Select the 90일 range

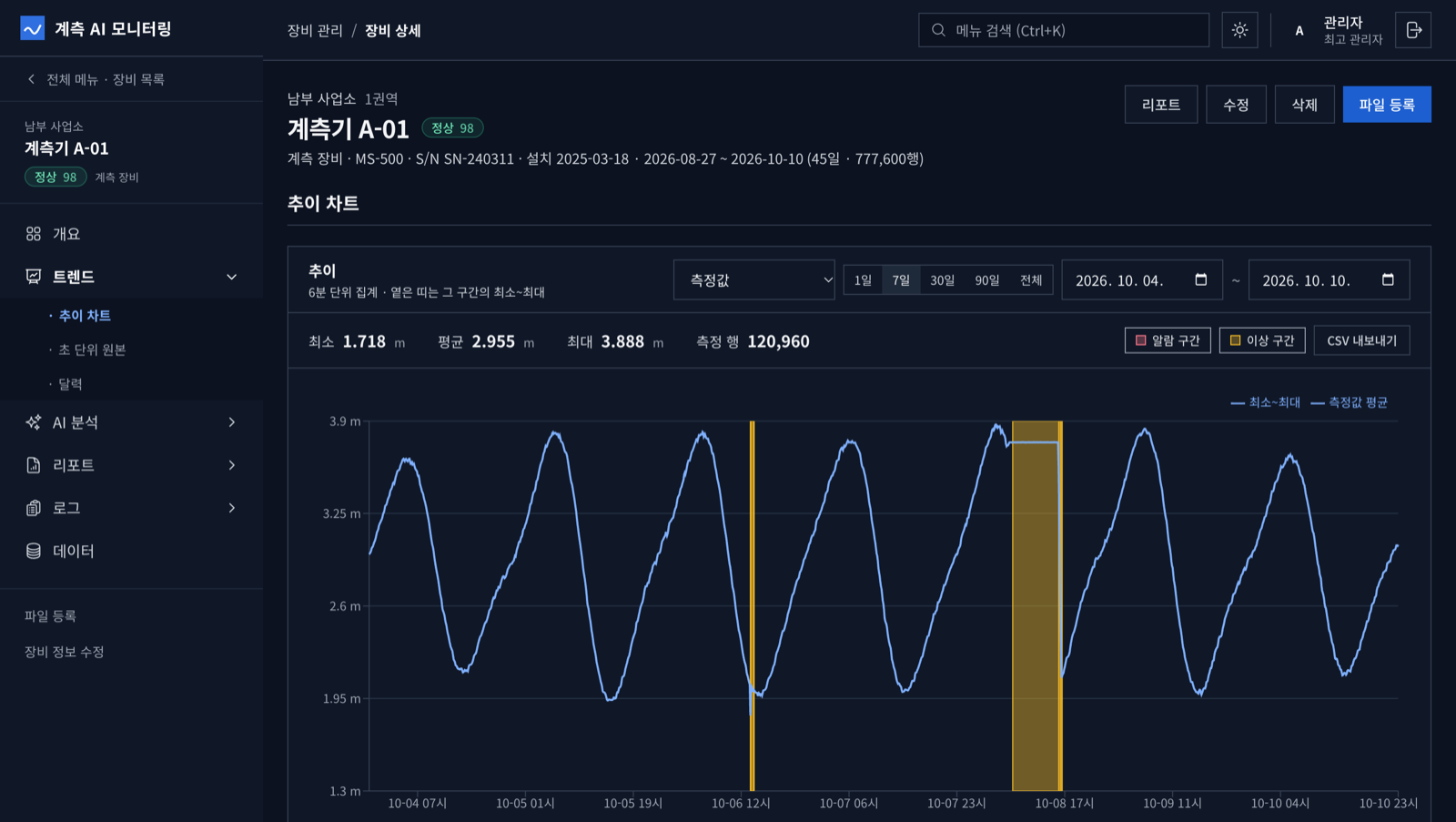(987, 280)
